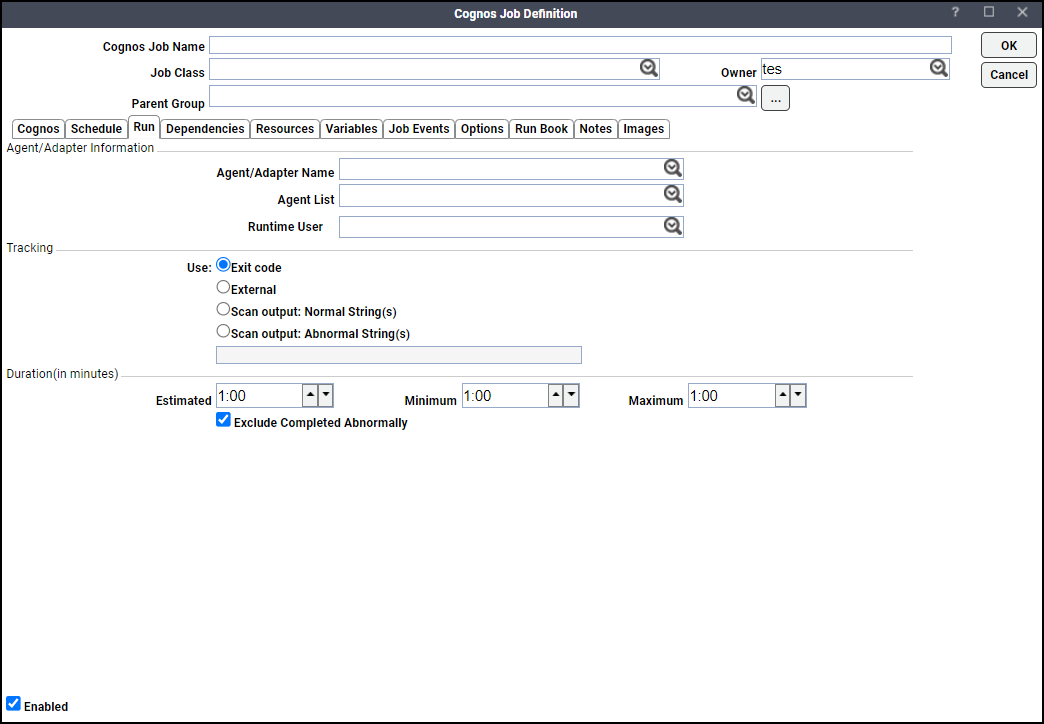1044x724 pixels.
Task: Click the Cognos Job Name input field
Action: click(x=580, y=45)
